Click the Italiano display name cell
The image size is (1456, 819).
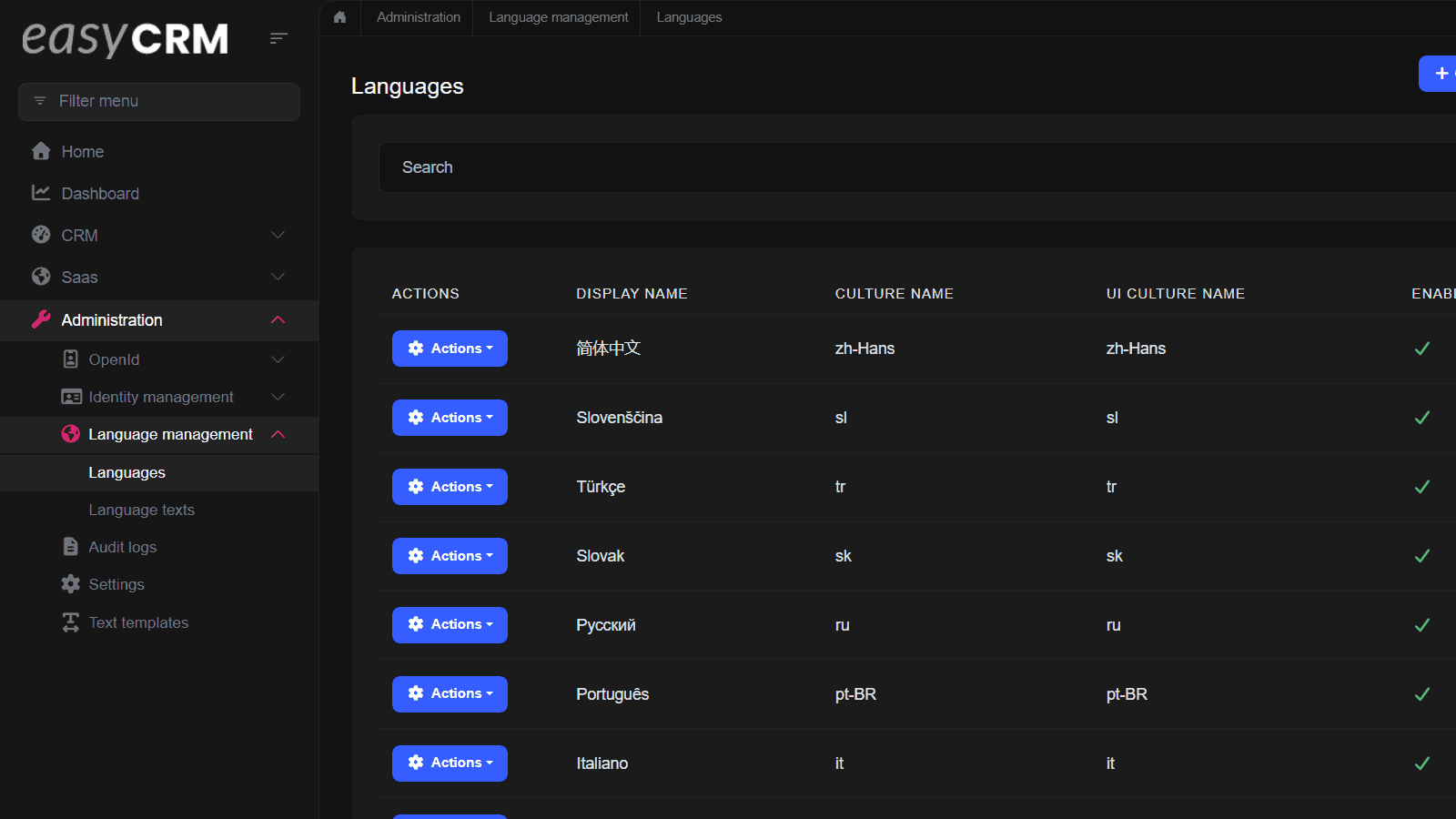[x=602, y=763]
